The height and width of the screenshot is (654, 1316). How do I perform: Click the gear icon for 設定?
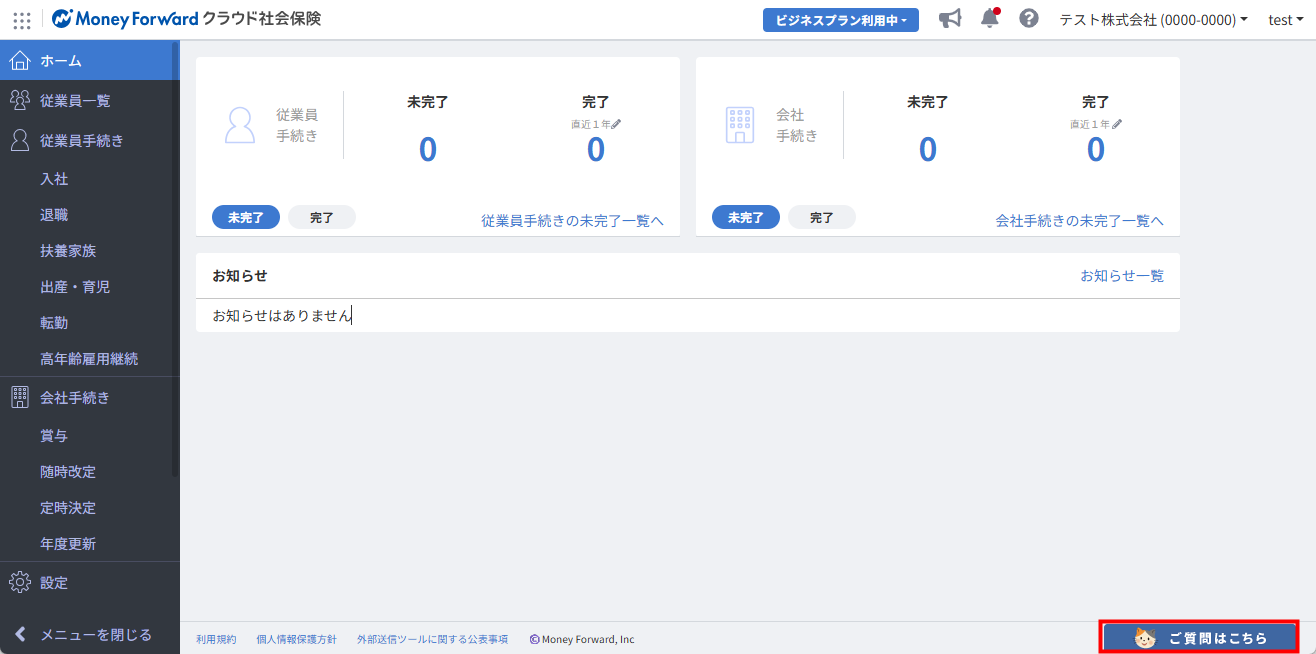pos(19,582)
